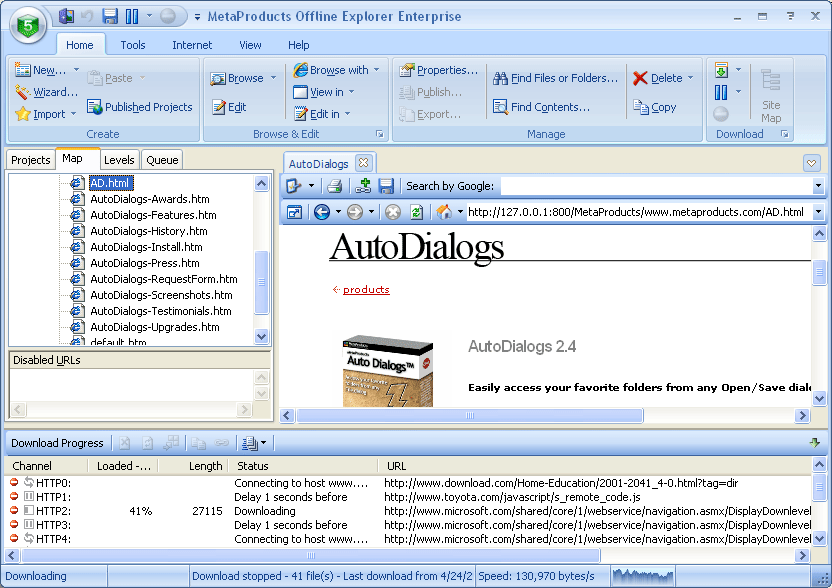Switch to the Levels panel tab
832x588 pixels.
[x=119, y=160]
